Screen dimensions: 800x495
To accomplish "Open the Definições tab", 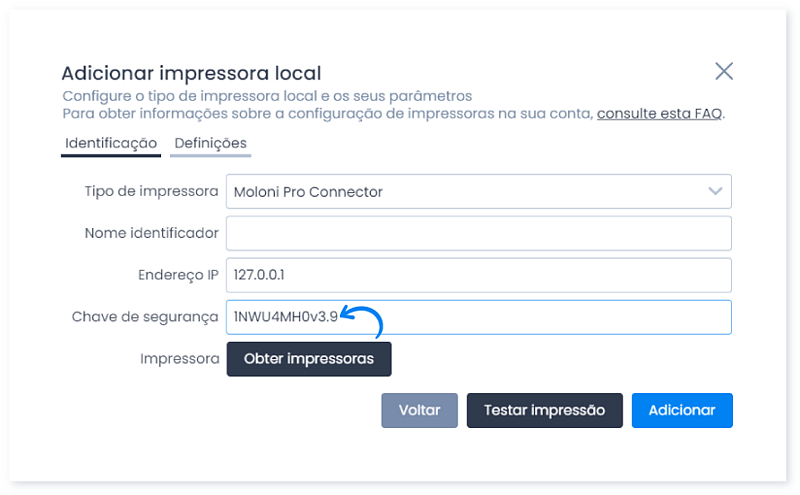I will pyautogui.click(x=210, y=144).
